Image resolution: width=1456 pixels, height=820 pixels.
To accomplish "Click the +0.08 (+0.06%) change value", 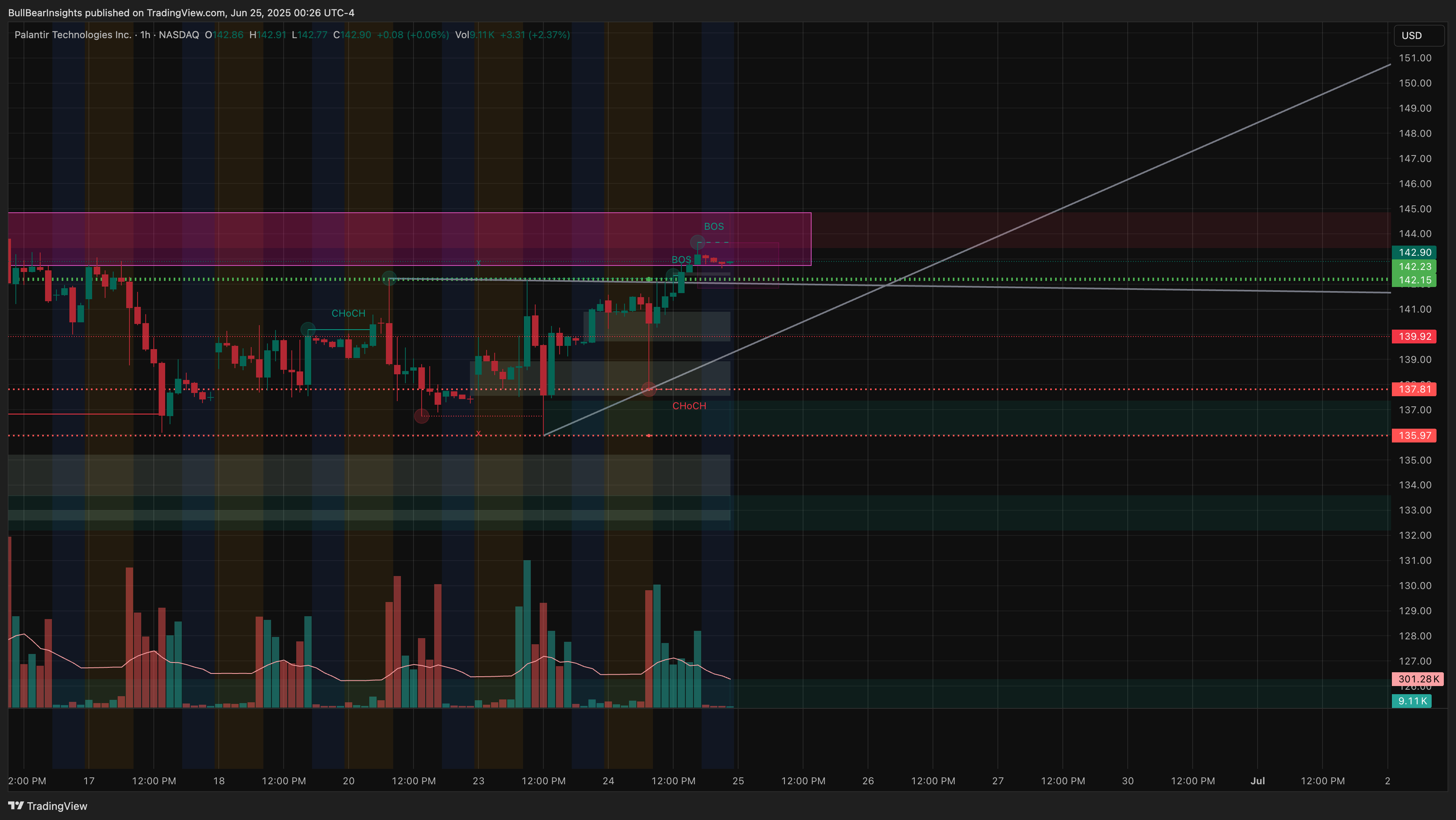I will pyautogui.click(x=413, y=35).
